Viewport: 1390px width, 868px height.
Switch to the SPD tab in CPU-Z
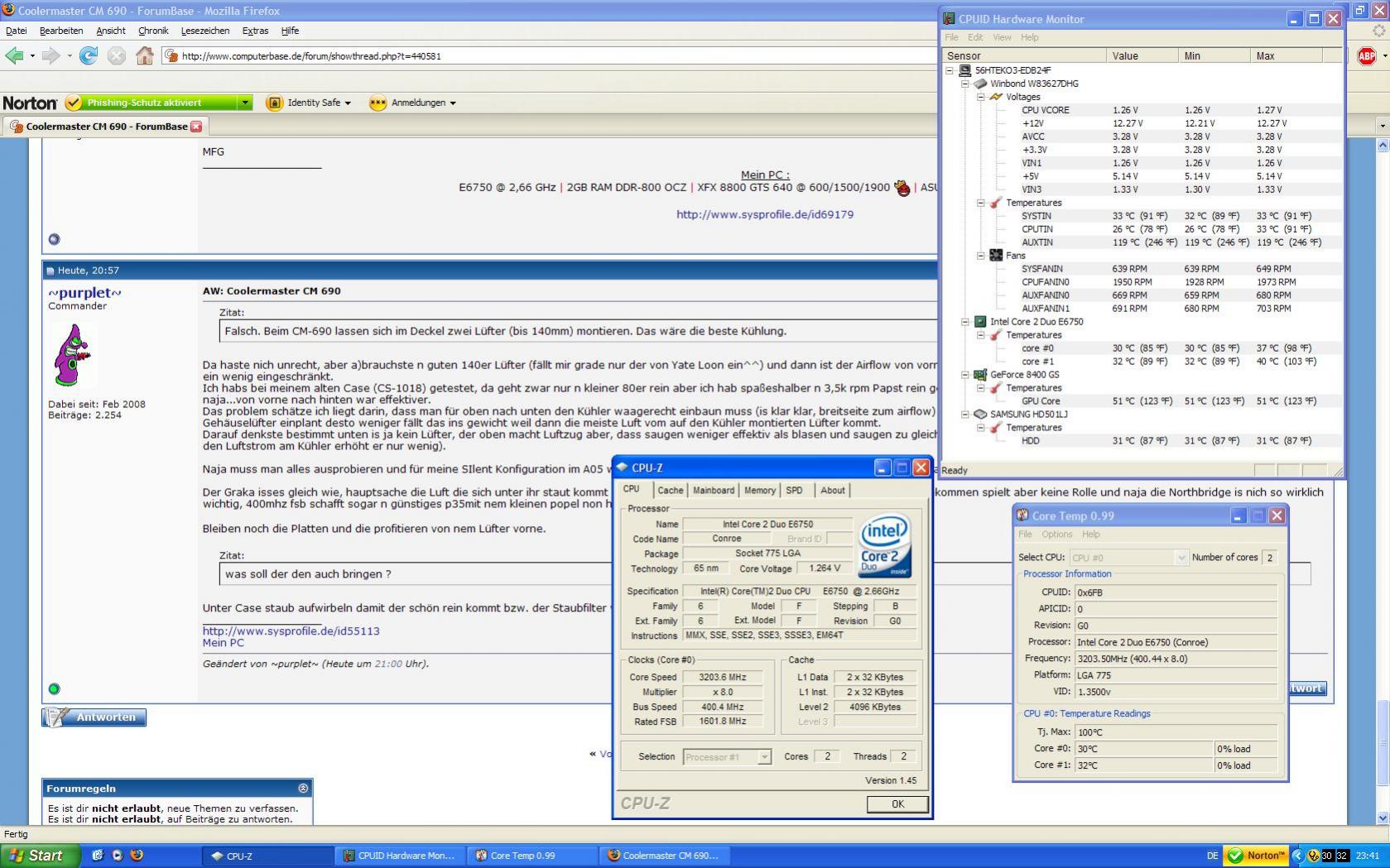point(794,490)
